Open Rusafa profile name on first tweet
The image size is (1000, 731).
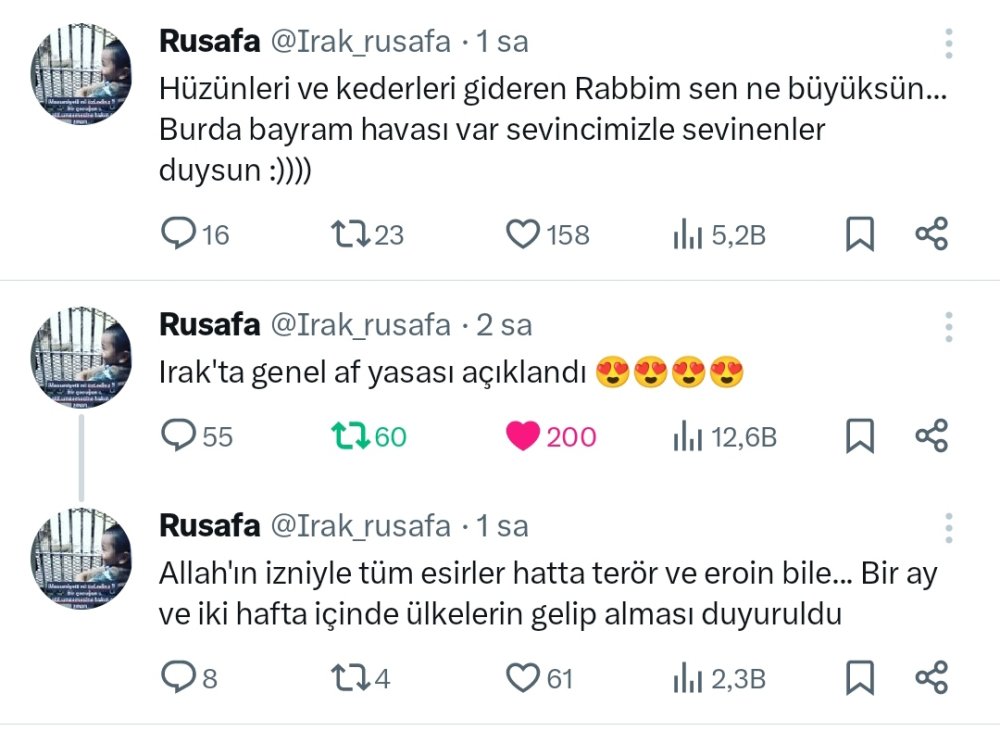point(208,42)
